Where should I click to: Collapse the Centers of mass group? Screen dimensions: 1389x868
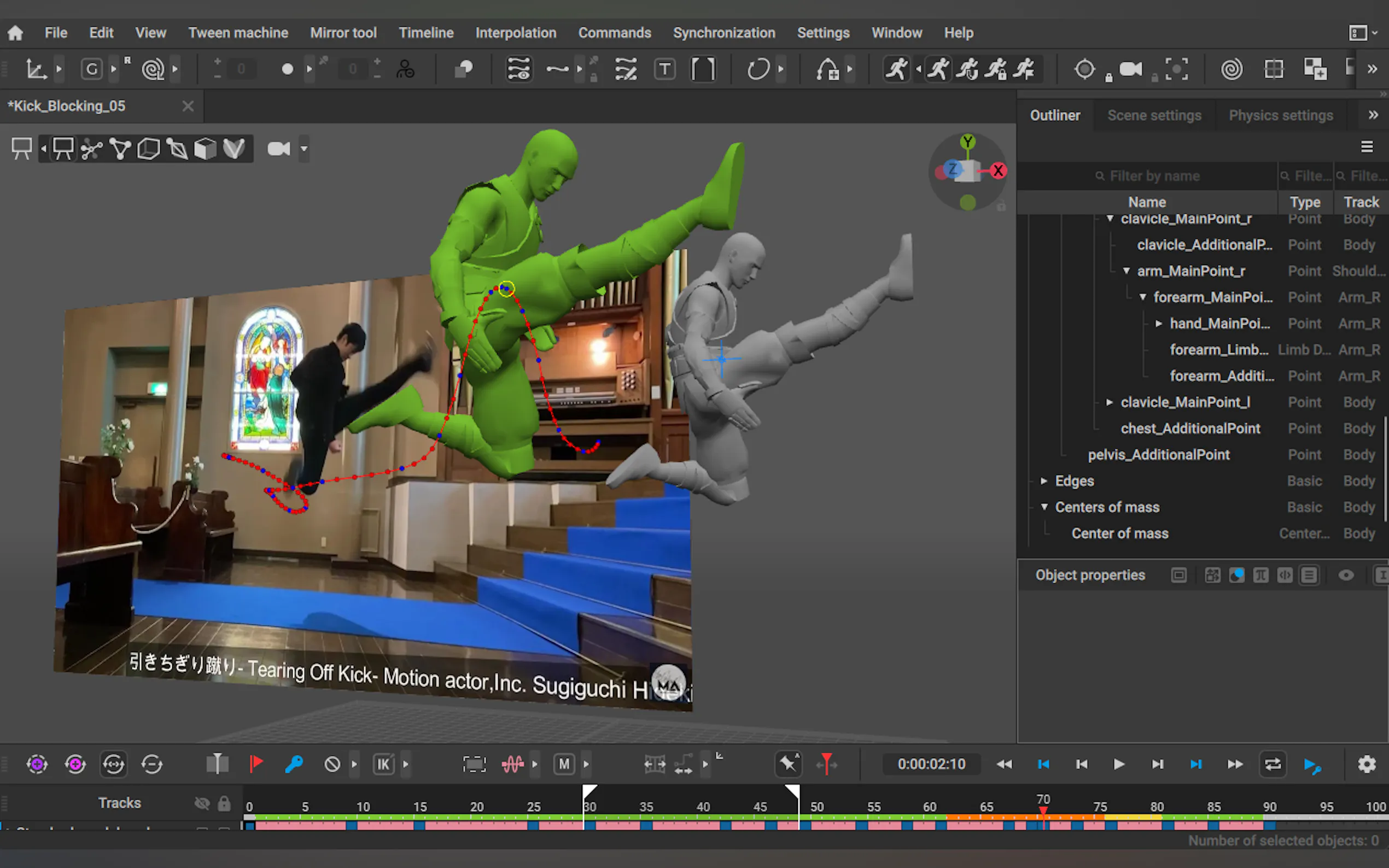click(1044, 507)
